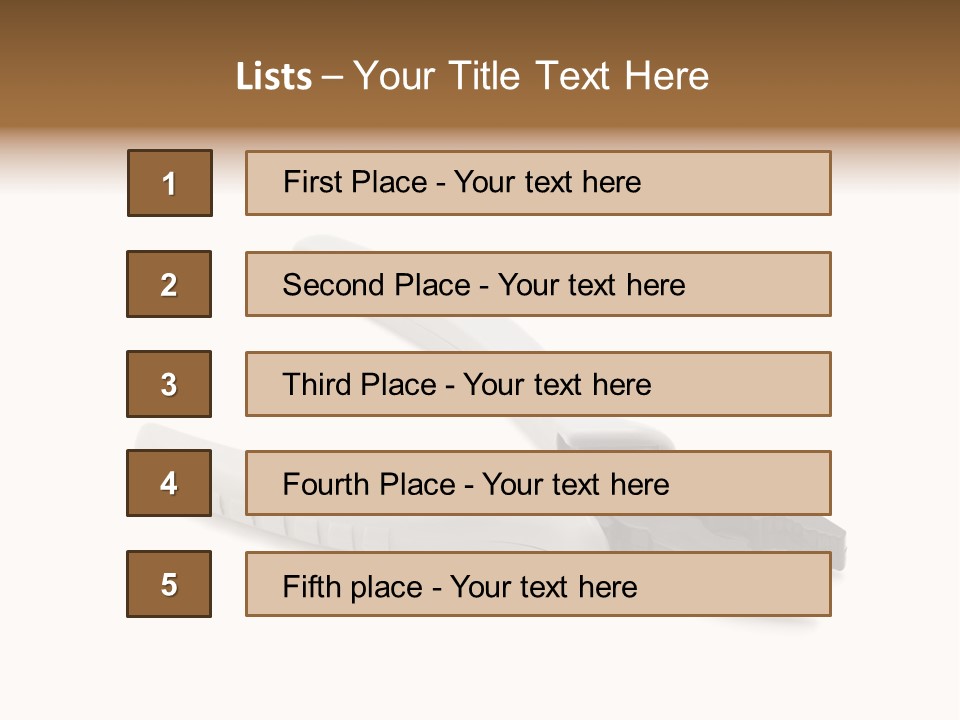Click the bold word "Lists" in the title
This screenshot has width=960, height=720.
pos(274,77)
